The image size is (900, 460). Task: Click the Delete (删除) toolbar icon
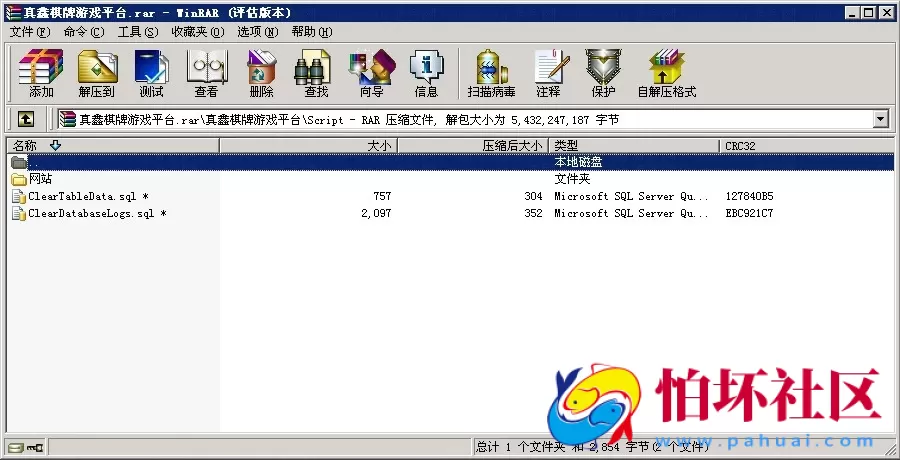pos(261,74)
